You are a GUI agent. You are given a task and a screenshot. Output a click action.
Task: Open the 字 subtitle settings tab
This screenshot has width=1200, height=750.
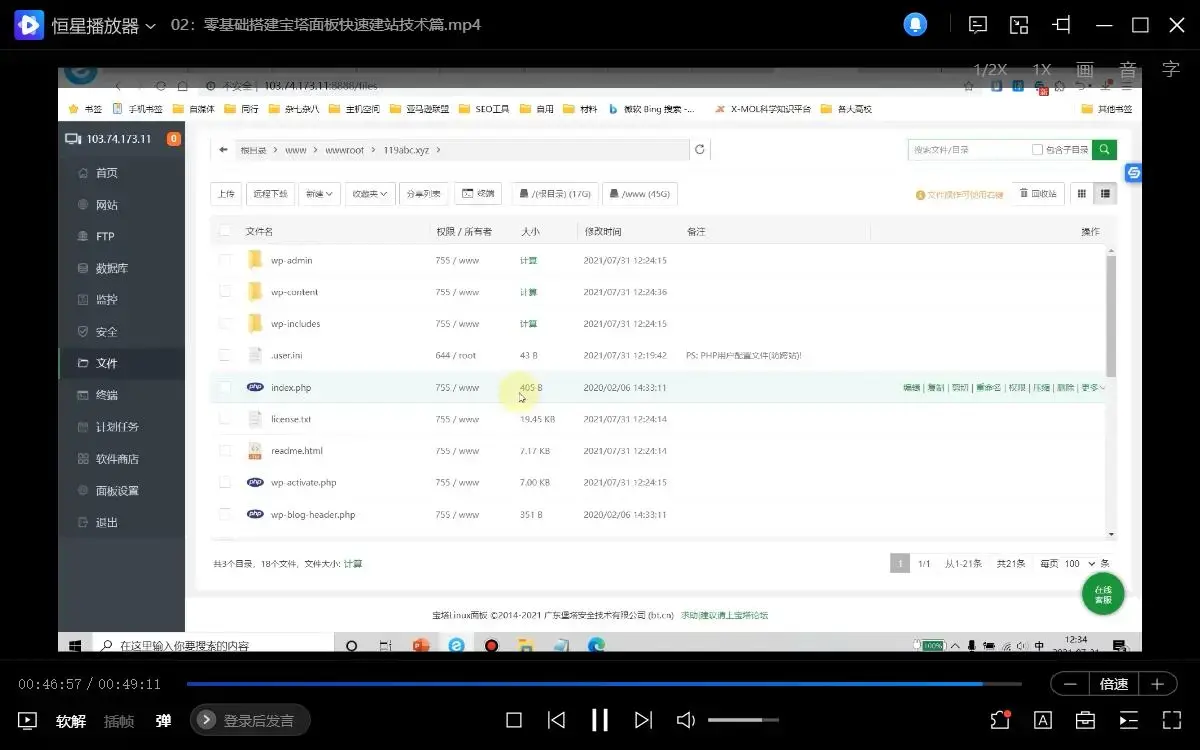click(x=1171, y=70)
